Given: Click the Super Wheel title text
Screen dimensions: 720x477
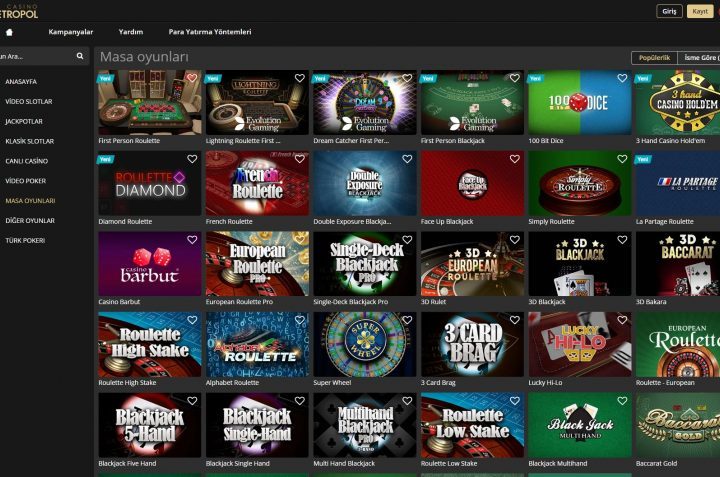Looking at the screenshot, I should [x=332, y=382].
